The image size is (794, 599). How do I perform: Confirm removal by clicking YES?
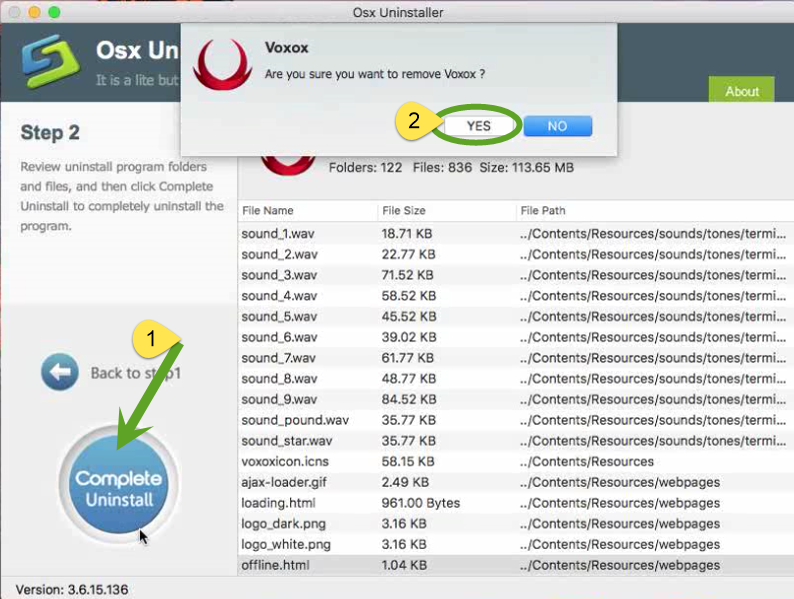pos(479,126)
